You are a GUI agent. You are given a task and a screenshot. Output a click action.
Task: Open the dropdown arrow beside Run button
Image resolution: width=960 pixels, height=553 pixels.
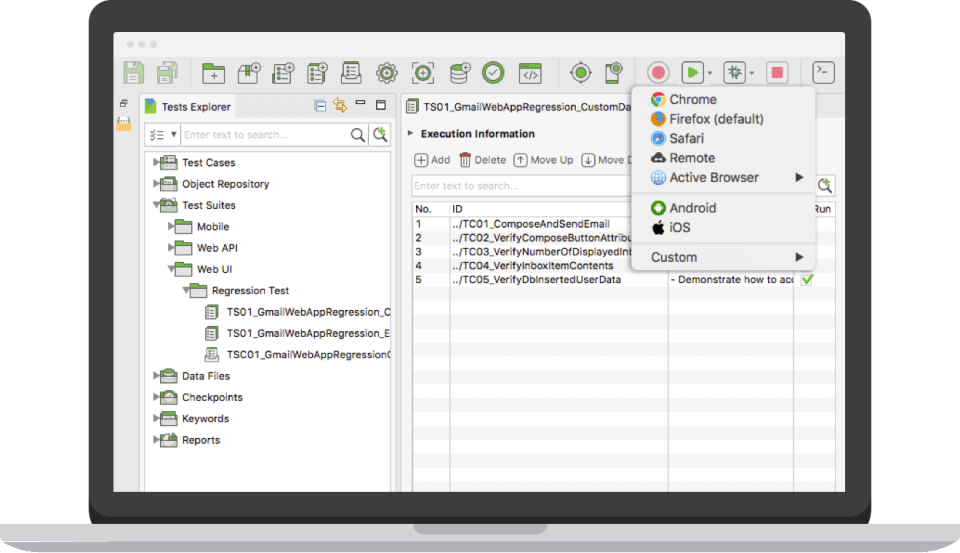pos(710,73)
